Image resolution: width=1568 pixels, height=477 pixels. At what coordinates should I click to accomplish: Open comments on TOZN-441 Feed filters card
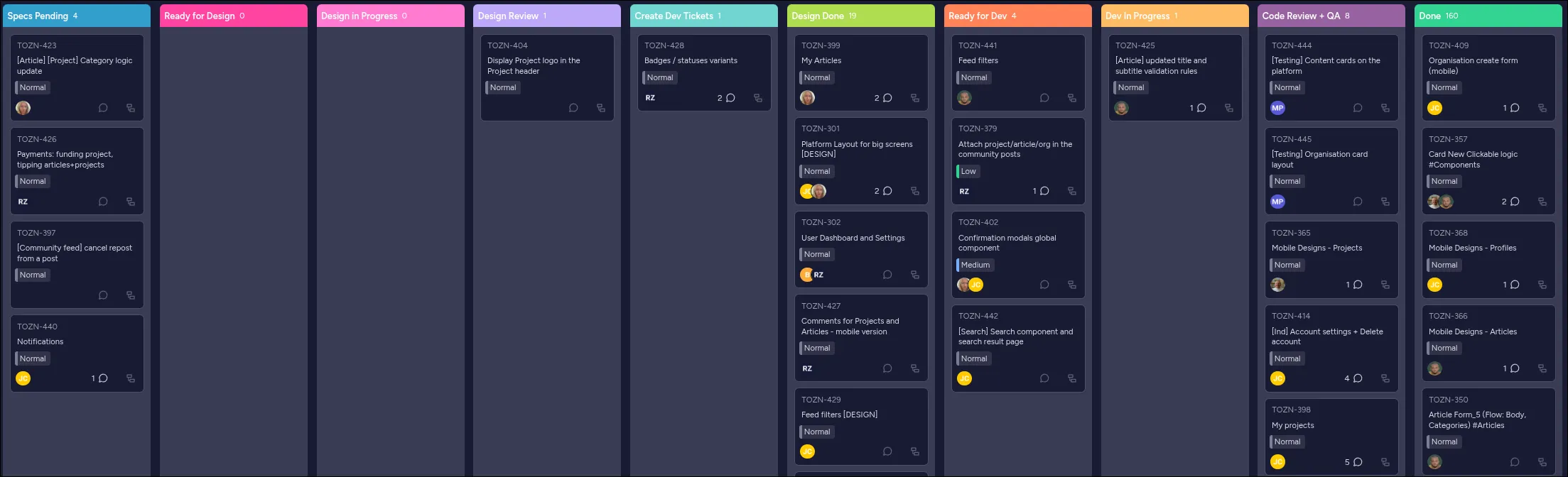coord(1044,98)
